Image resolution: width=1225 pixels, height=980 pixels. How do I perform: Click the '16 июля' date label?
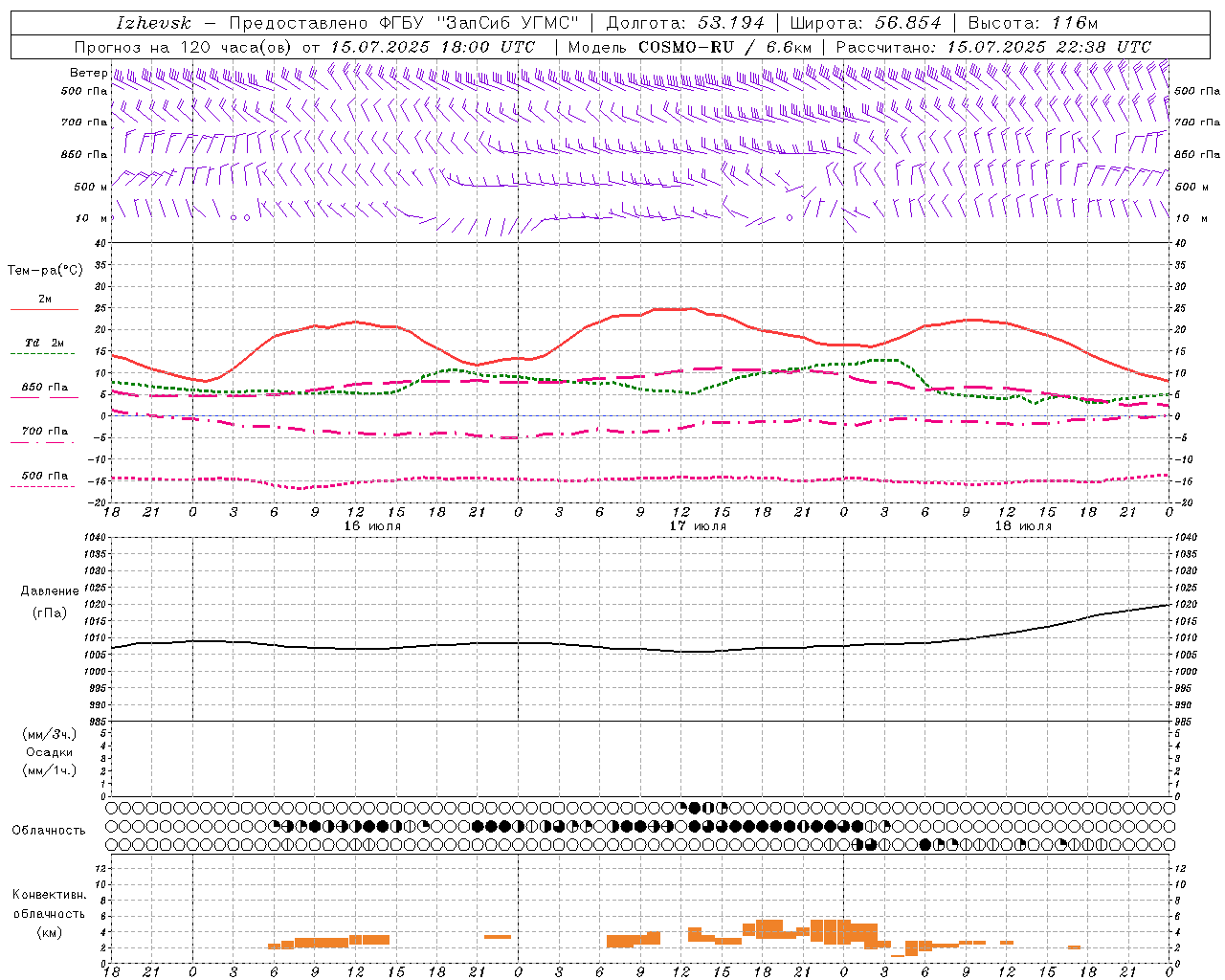pyautogui.click(x=372, y=526)
